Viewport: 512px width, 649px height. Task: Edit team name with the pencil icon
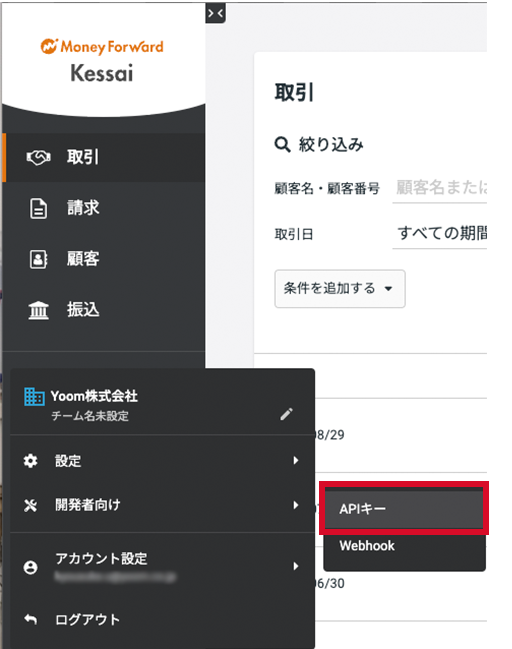[286, 414]
